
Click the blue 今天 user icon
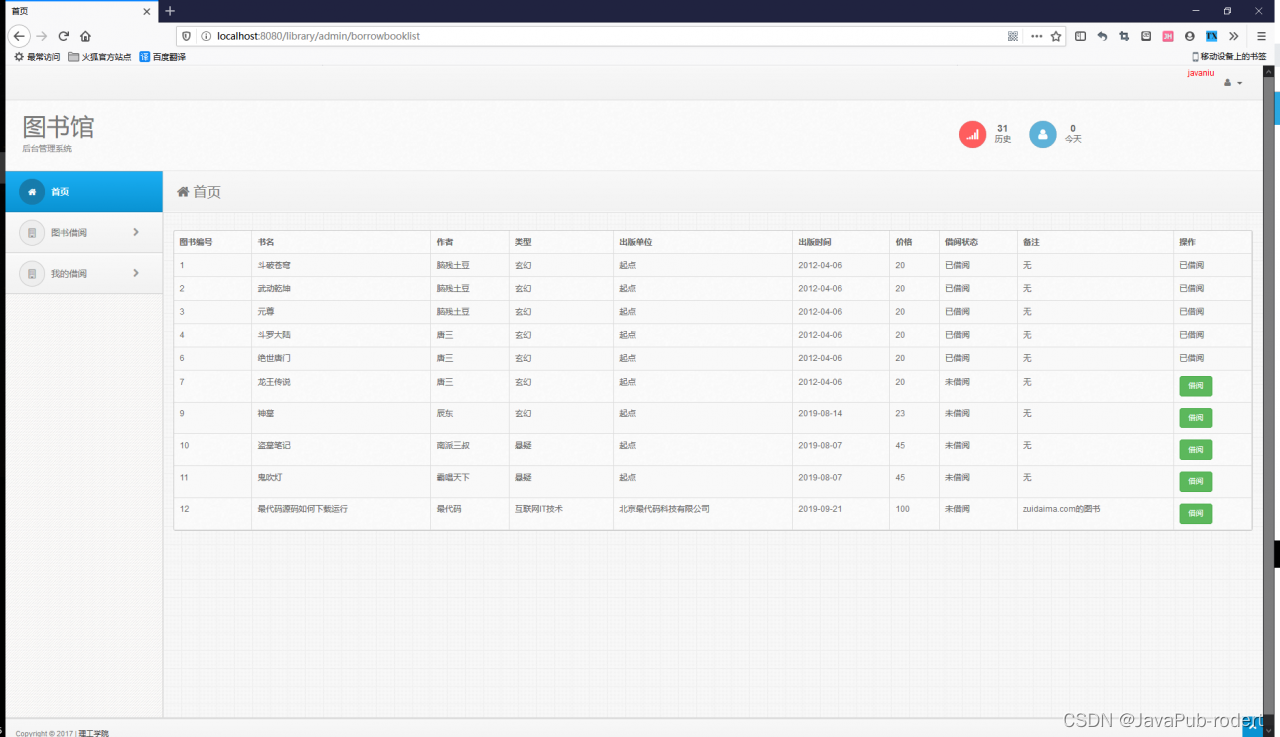1043,134
